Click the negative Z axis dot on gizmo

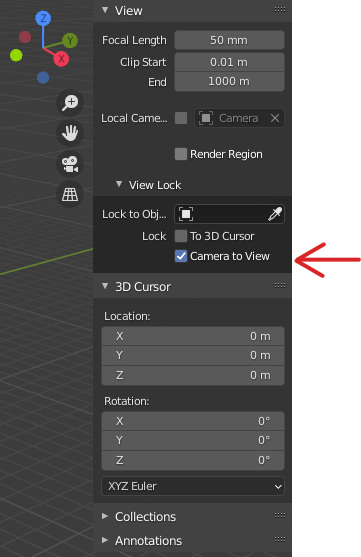coord(43,77)
